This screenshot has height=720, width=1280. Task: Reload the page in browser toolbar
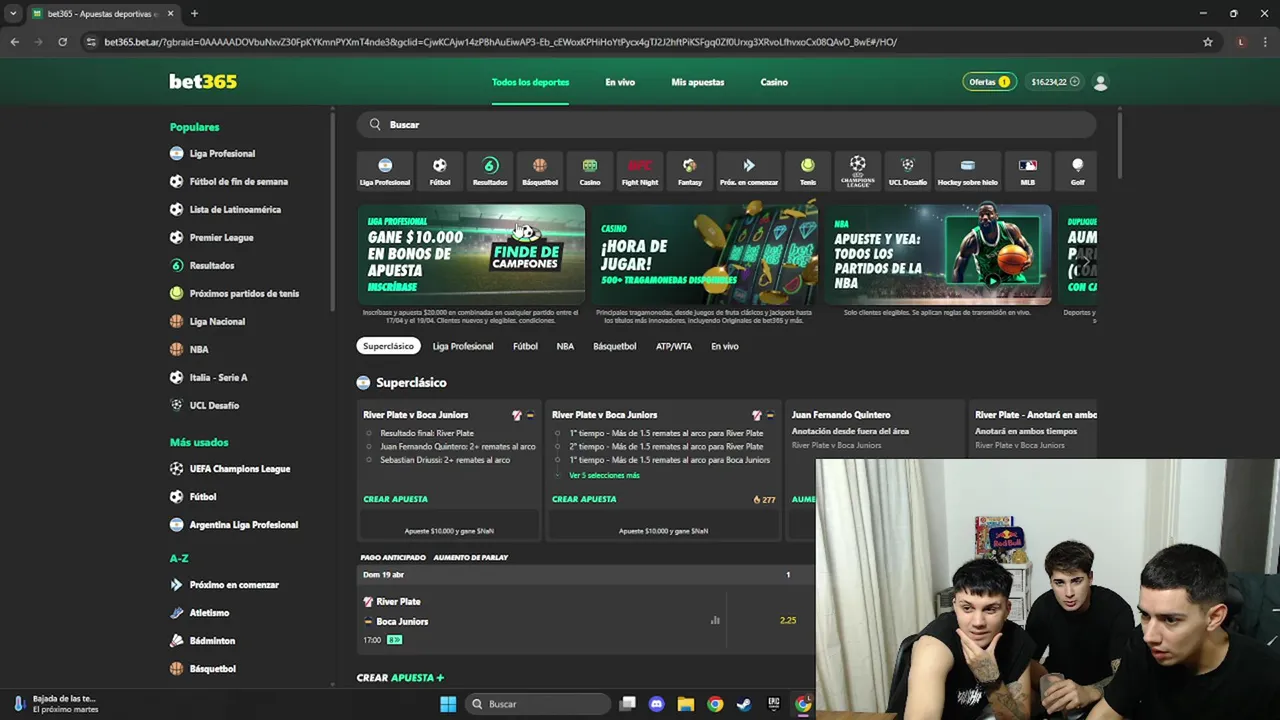coord(62,42)
